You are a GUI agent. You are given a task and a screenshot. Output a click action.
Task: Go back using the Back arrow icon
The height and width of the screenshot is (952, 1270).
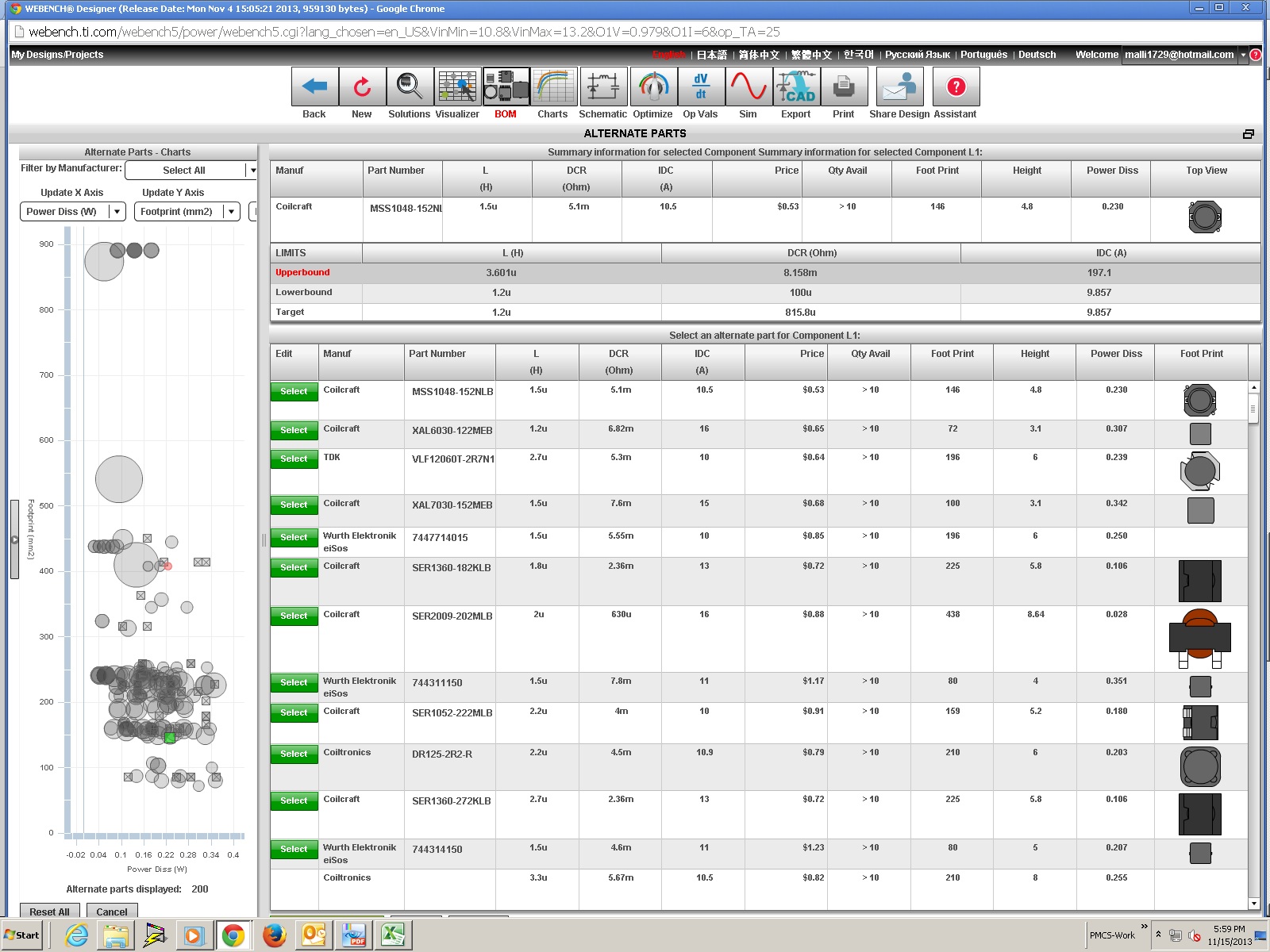(x=314, y=86)
